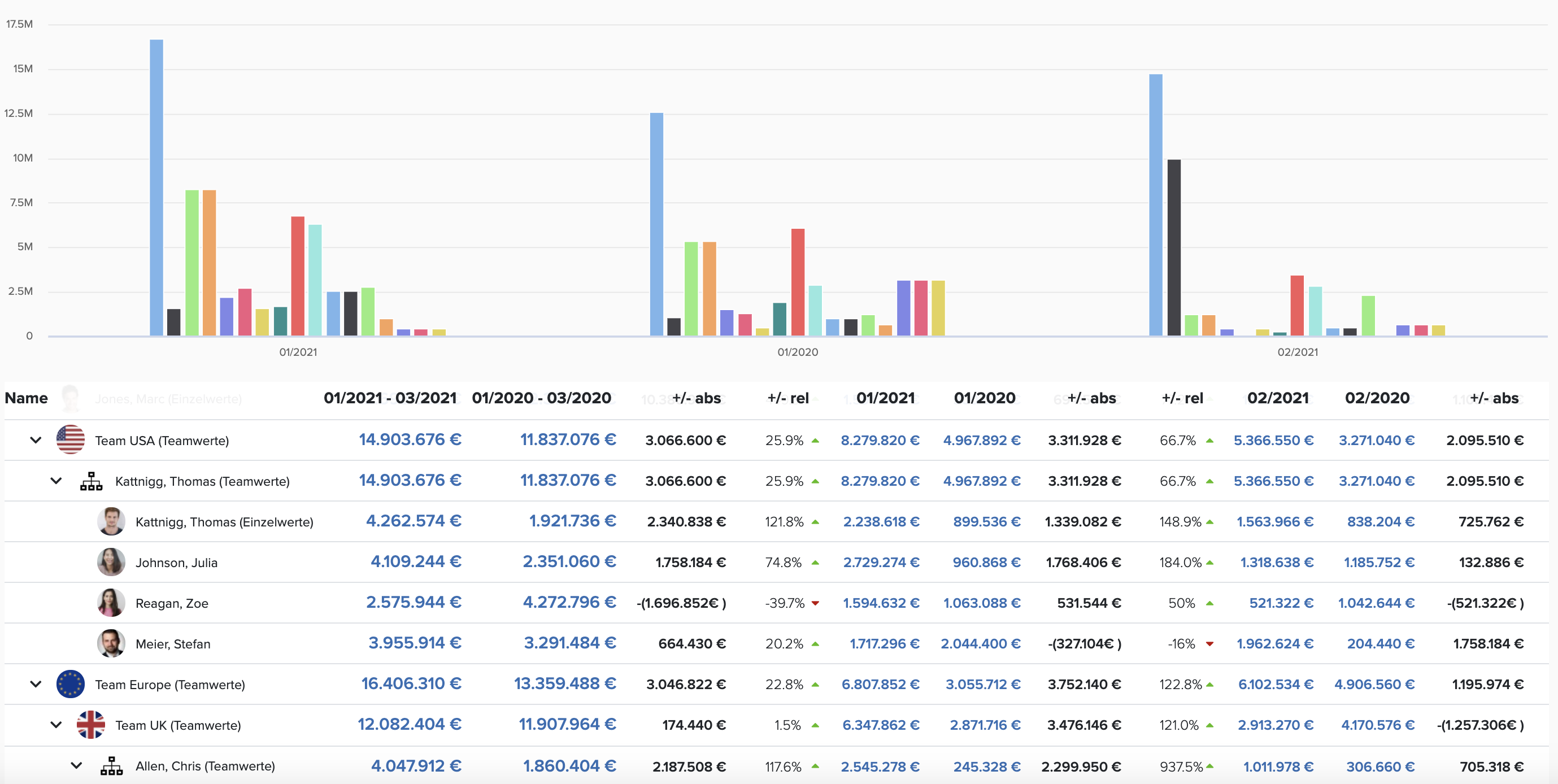Collapse the Team Europe row

(36, 684)
